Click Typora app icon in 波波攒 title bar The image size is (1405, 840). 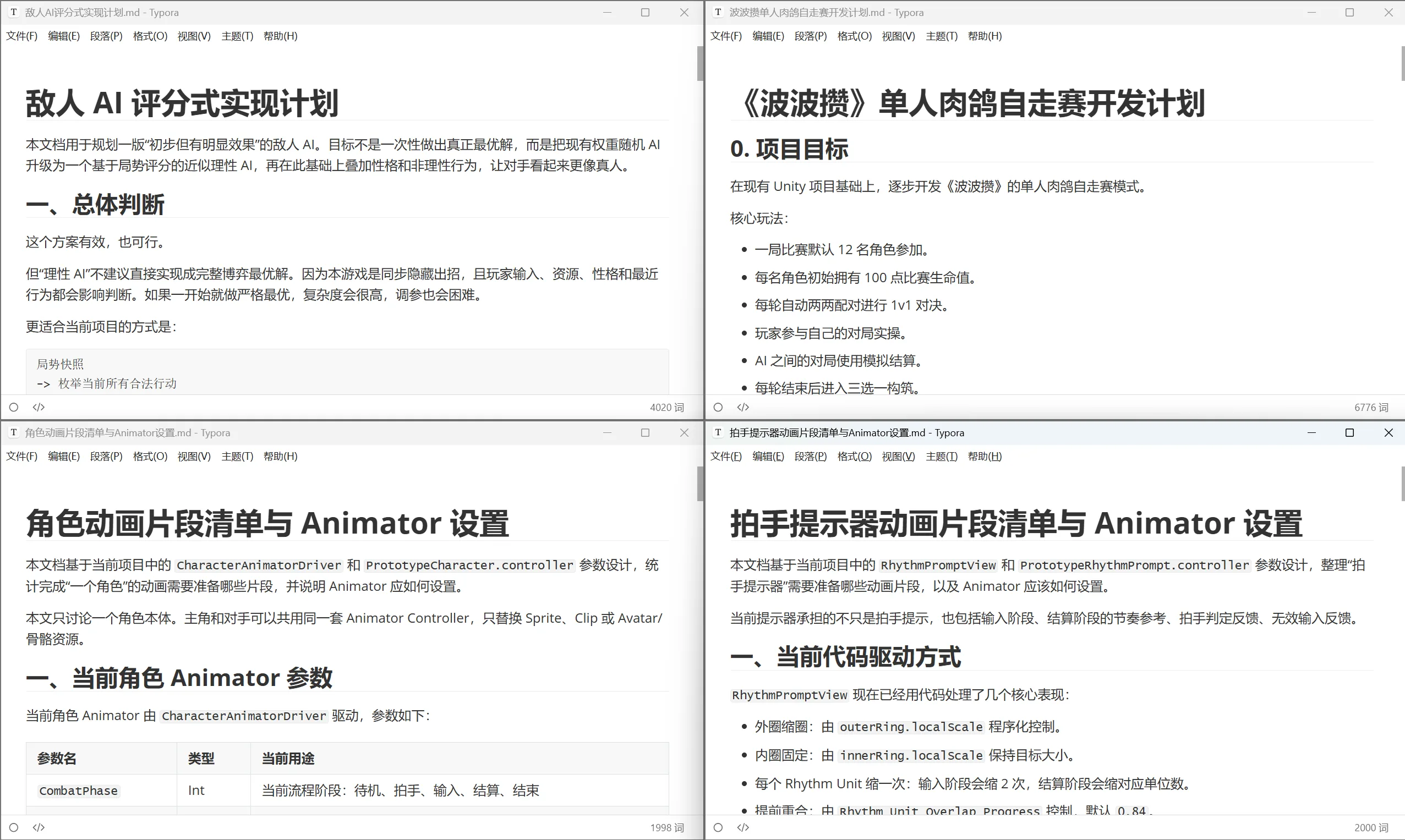point(718,12)
